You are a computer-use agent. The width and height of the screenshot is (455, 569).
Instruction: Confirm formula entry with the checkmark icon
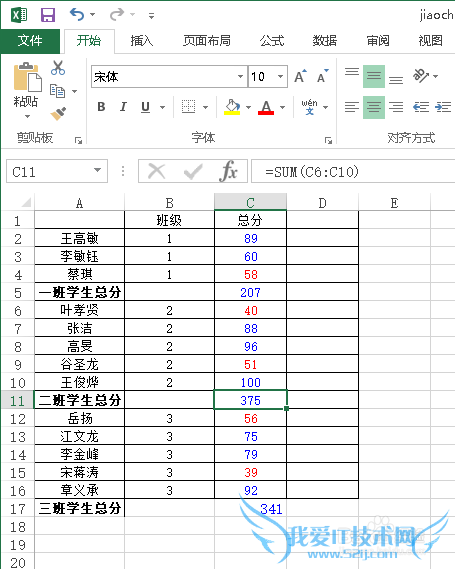pyautogui.click(x=193, y=171)
